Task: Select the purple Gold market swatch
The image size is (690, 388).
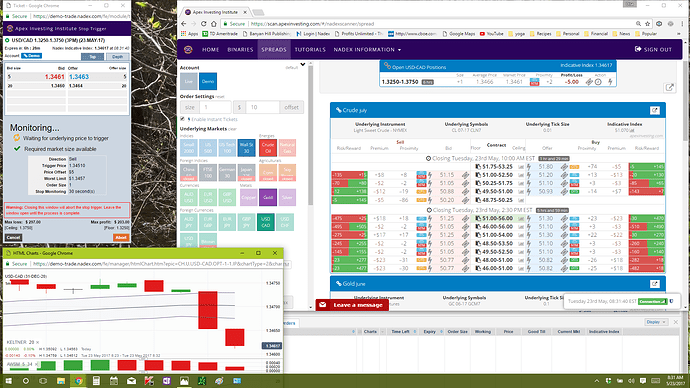Action: 268,198
